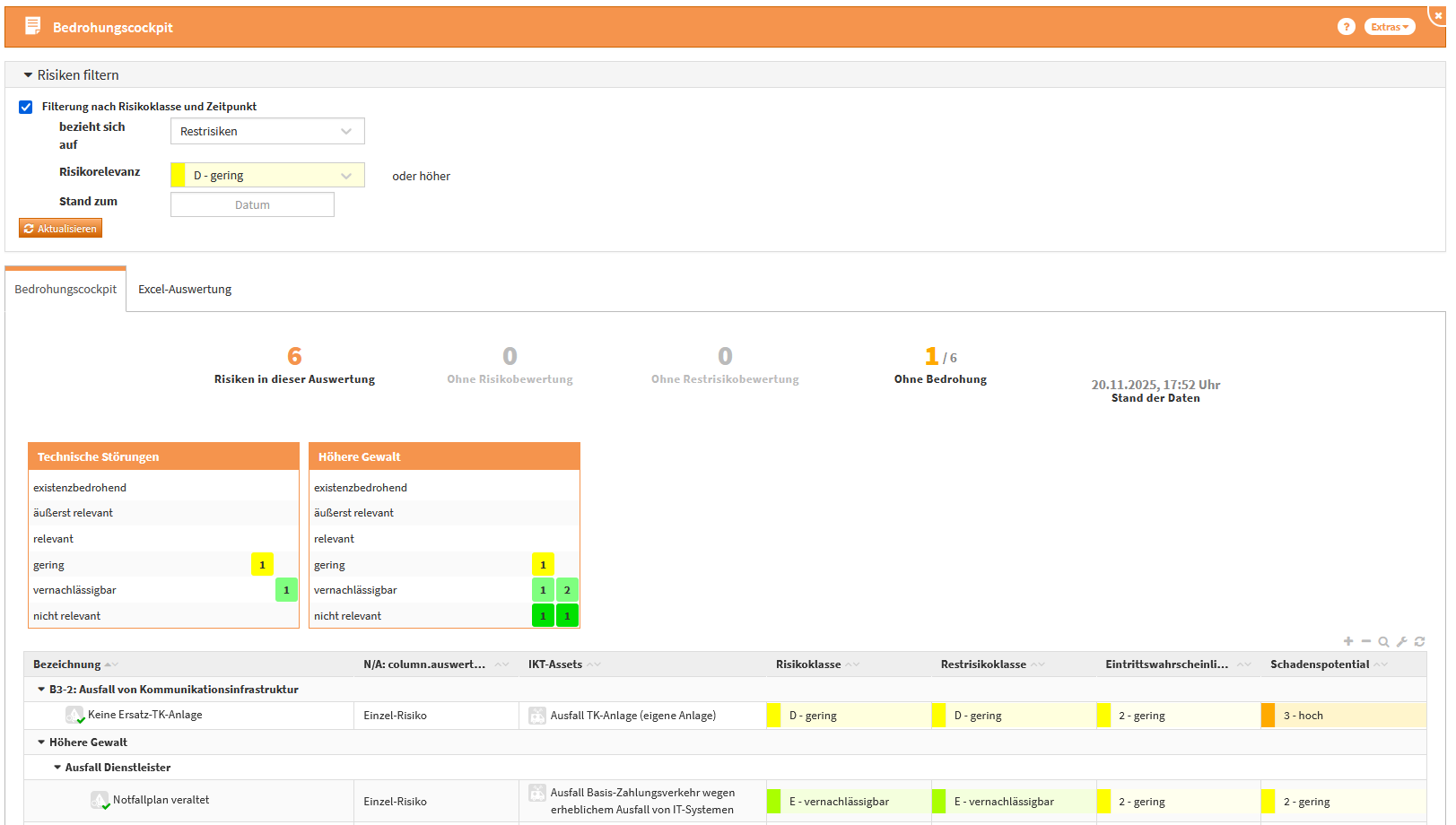Viewport: 1456px width, 825px height.
Task: Click risk icon beside Keine Ersatz-TK-Anlage
Action: click(74, 715)
